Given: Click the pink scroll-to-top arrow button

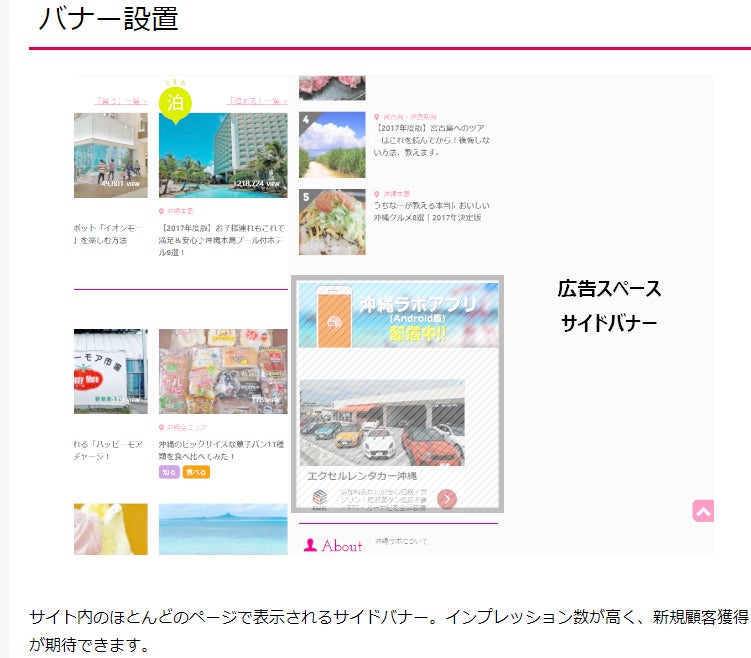Looking at the screenshot, I should click(x=702, y=511).
